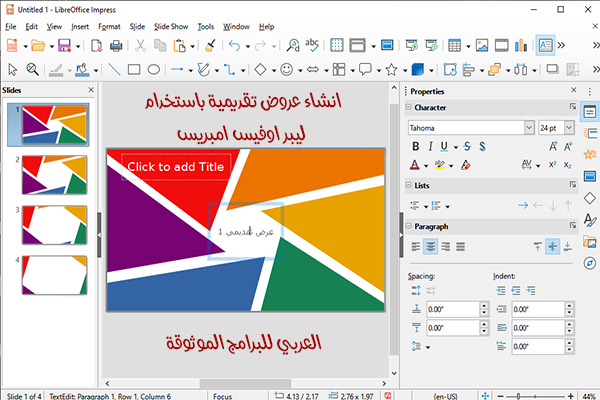This screenshot has height=400, width=600.
Task: Open Find and Replace icon
Action: tap(293, 46)
